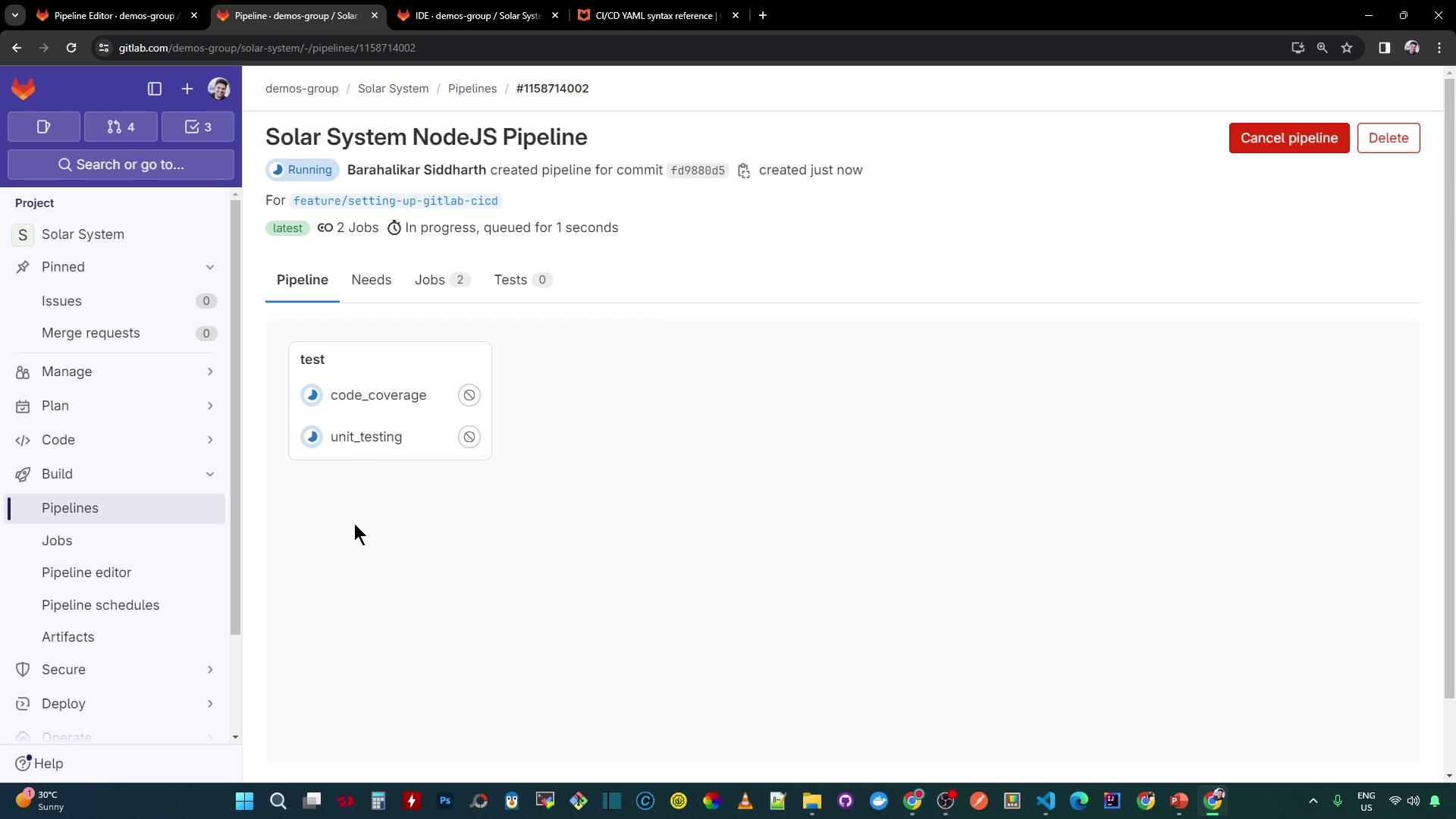
Task: Collapse the Build section
Action: 210,474
